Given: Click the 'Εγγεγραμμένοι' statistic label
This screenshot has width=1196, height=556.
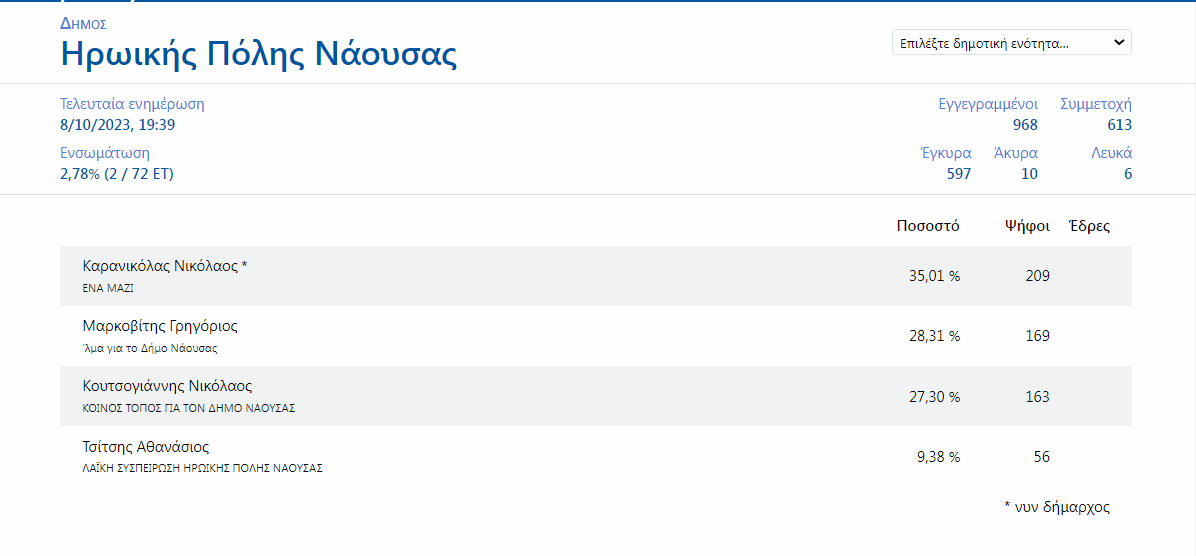Looking at the screenshot, I should point(988,104).
